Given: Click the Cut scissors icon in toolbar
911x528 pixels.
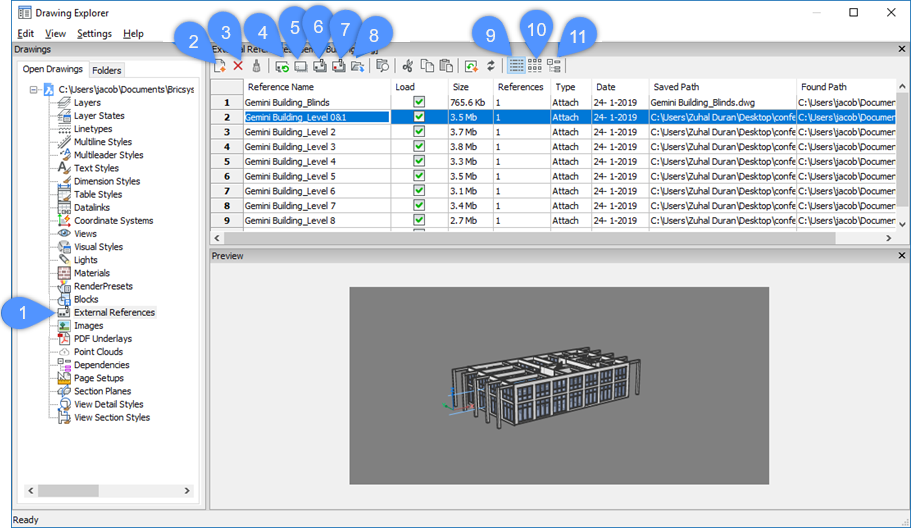Looking at the screenshot, I should 407,66.
